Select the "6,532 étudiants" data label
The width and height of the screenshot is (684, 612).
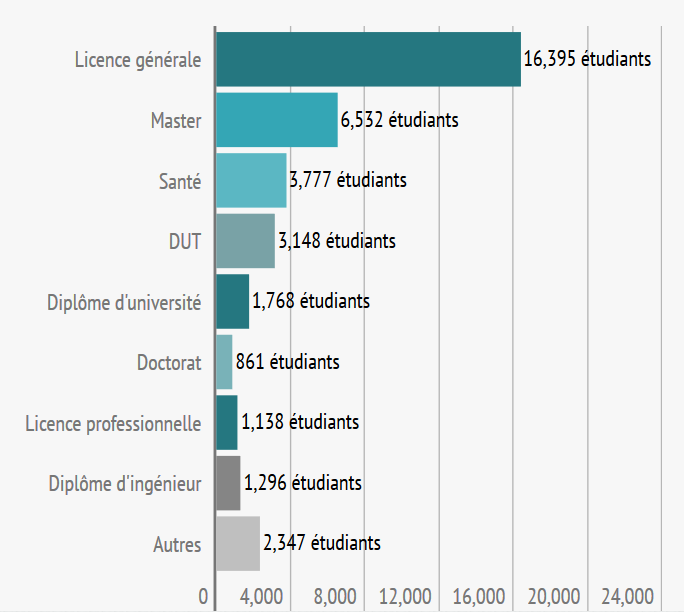(399, 120)
